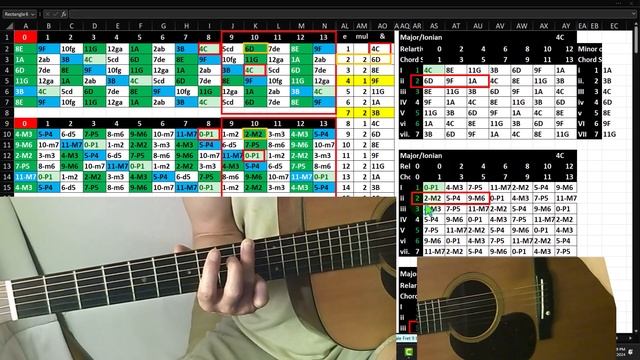Click the formula bar Cancel X icon
This screenshot has width=640, height=360.
point(48,14)
